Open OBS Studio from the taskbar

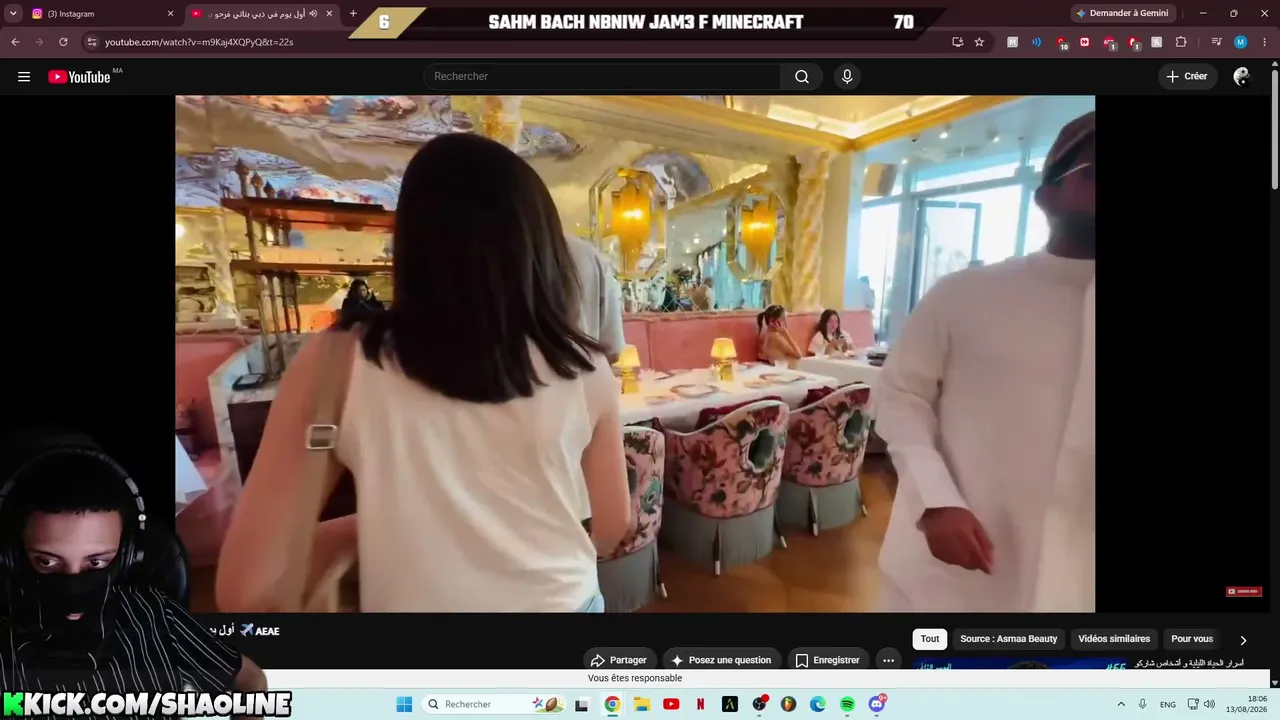tap(760, 704)
